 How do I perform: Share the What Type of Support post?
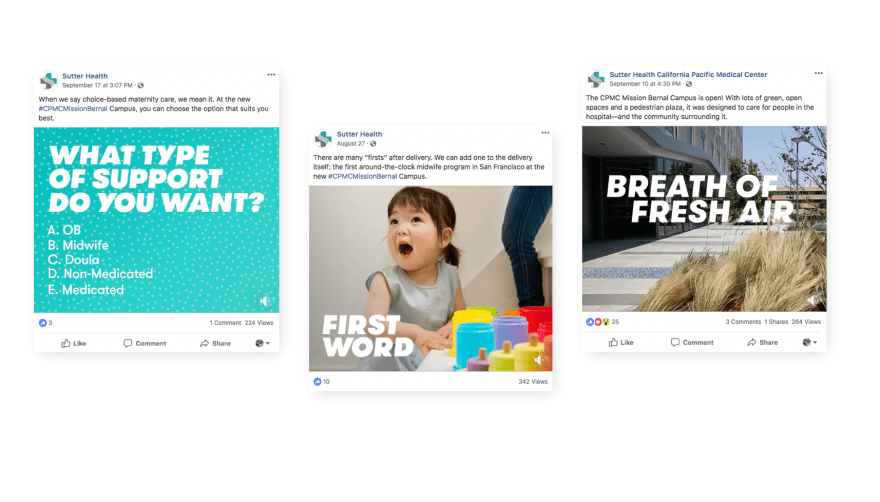tap(215, 343)
